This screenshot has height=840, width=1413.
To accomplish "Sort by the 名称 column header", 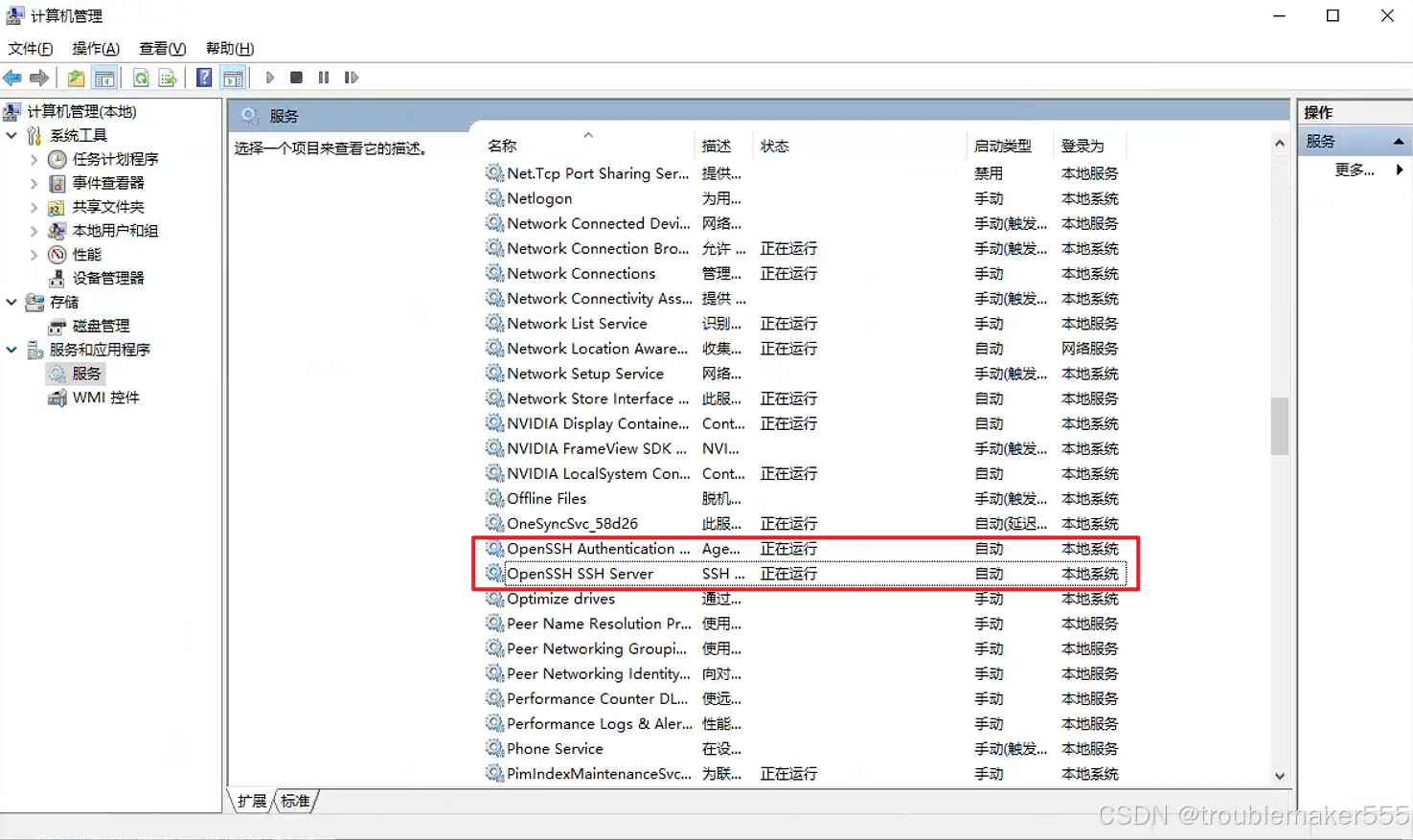I will [586, 146].
